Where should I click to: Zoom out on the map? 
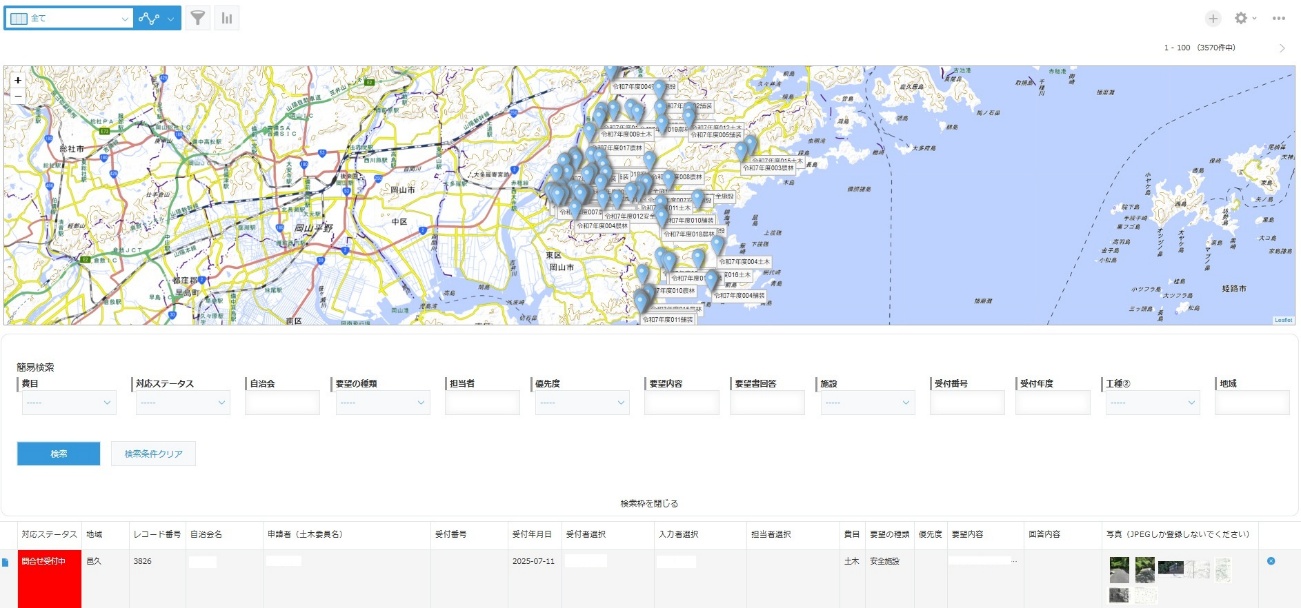(x=18, y=95)
